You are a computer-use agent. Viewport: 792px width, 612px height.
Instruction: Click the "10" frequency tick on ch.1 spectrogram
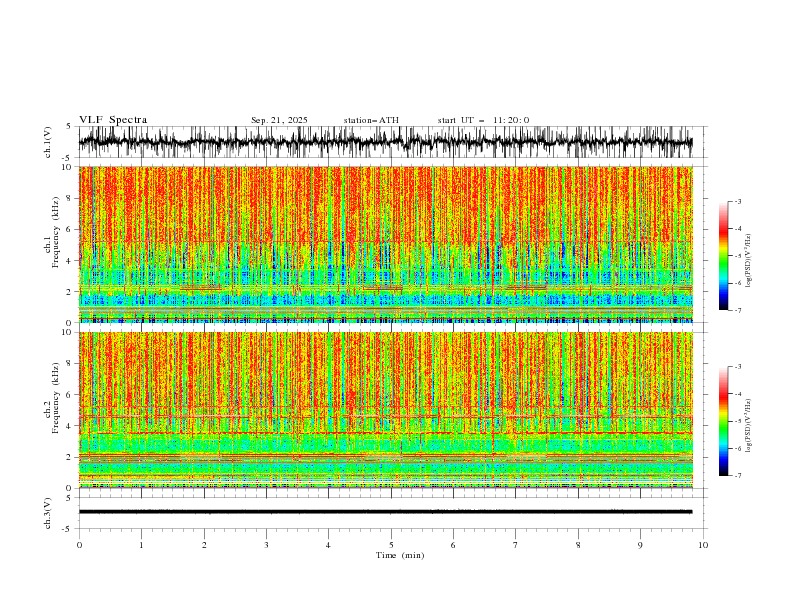[67, 167]
